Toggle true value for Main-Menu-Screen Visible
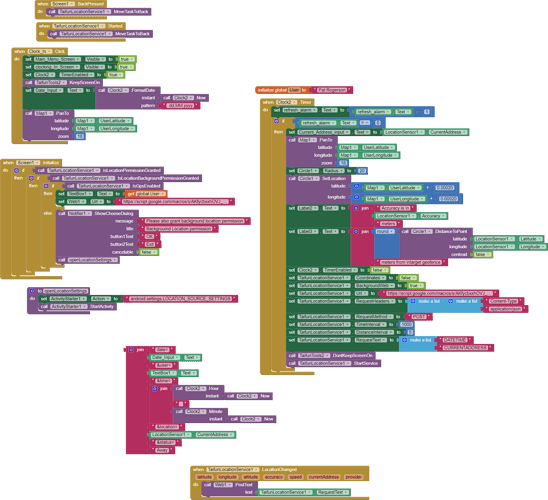The width and height of the screenshot is (548, 500). [x=127, y=59]
